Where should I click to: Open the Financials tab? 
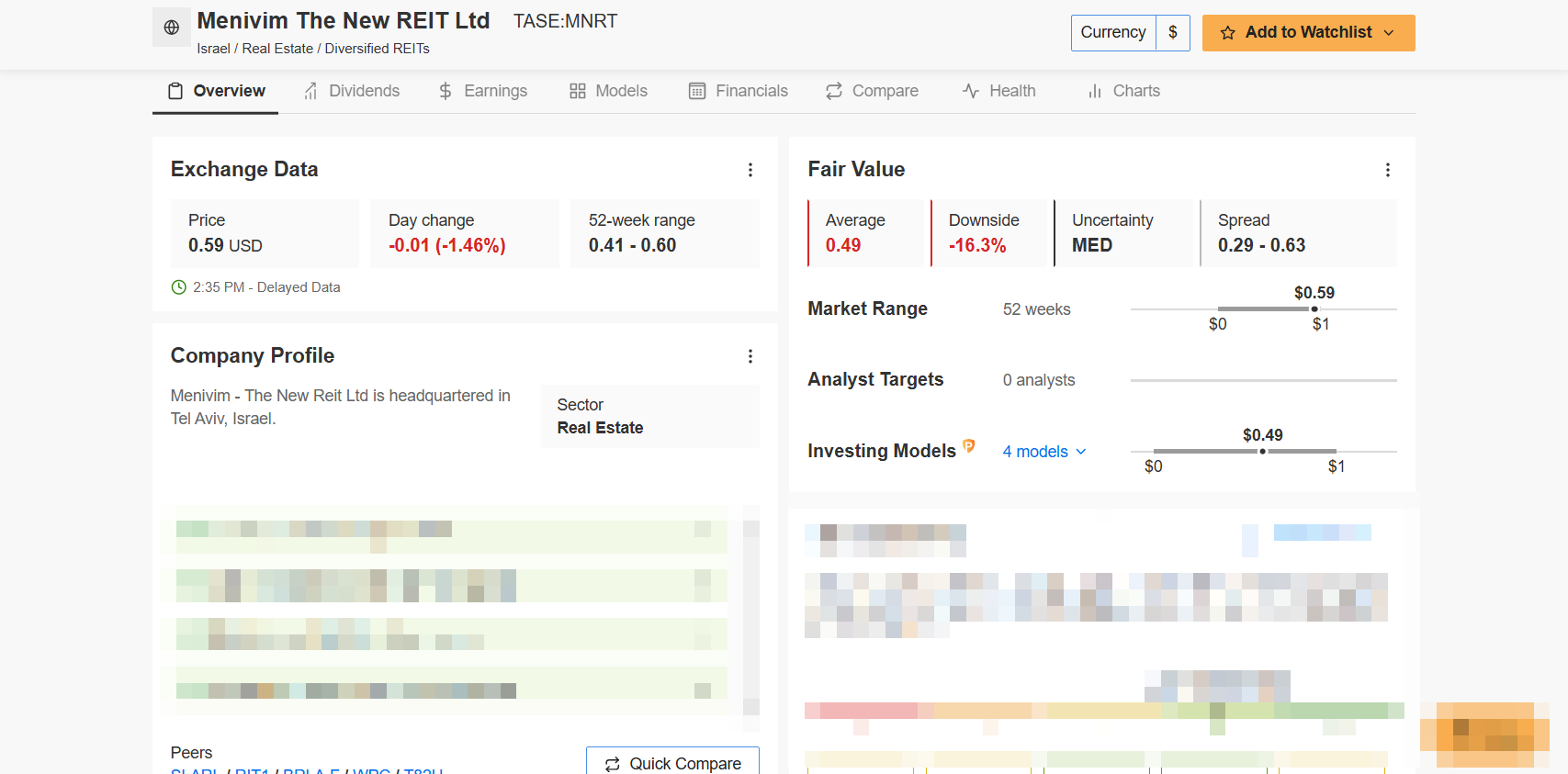pos(739,91)
